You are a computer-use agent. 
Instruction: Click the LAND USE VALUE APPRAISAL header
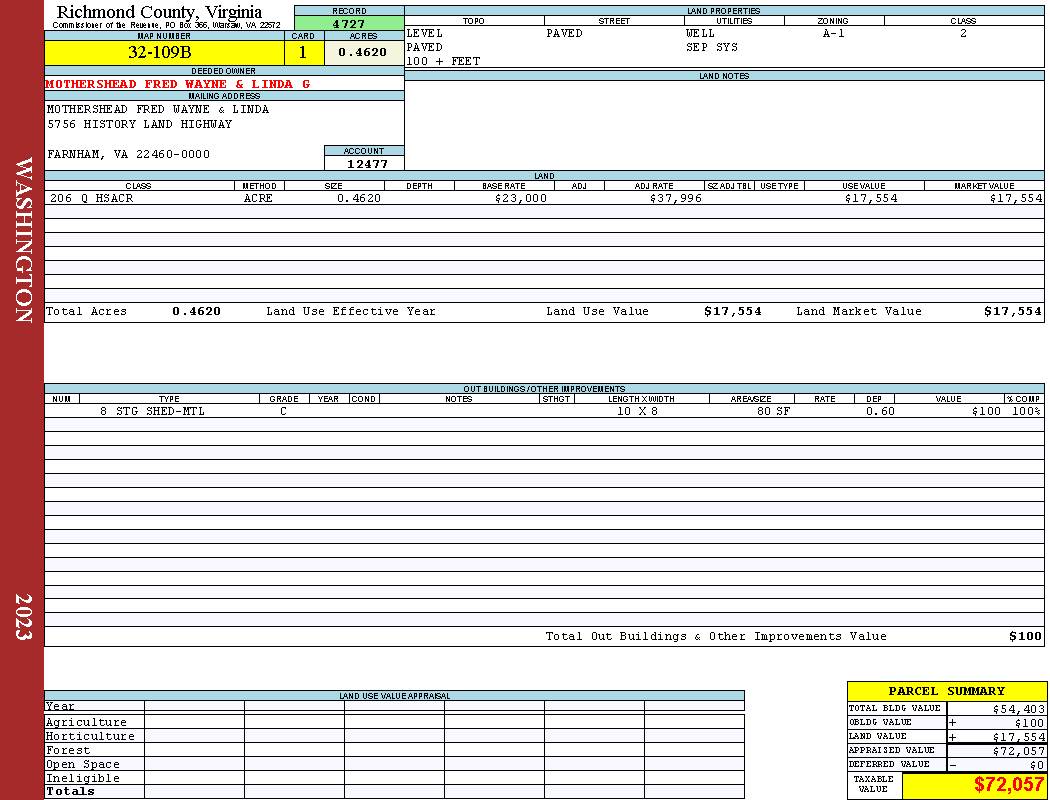pos(394,696)
